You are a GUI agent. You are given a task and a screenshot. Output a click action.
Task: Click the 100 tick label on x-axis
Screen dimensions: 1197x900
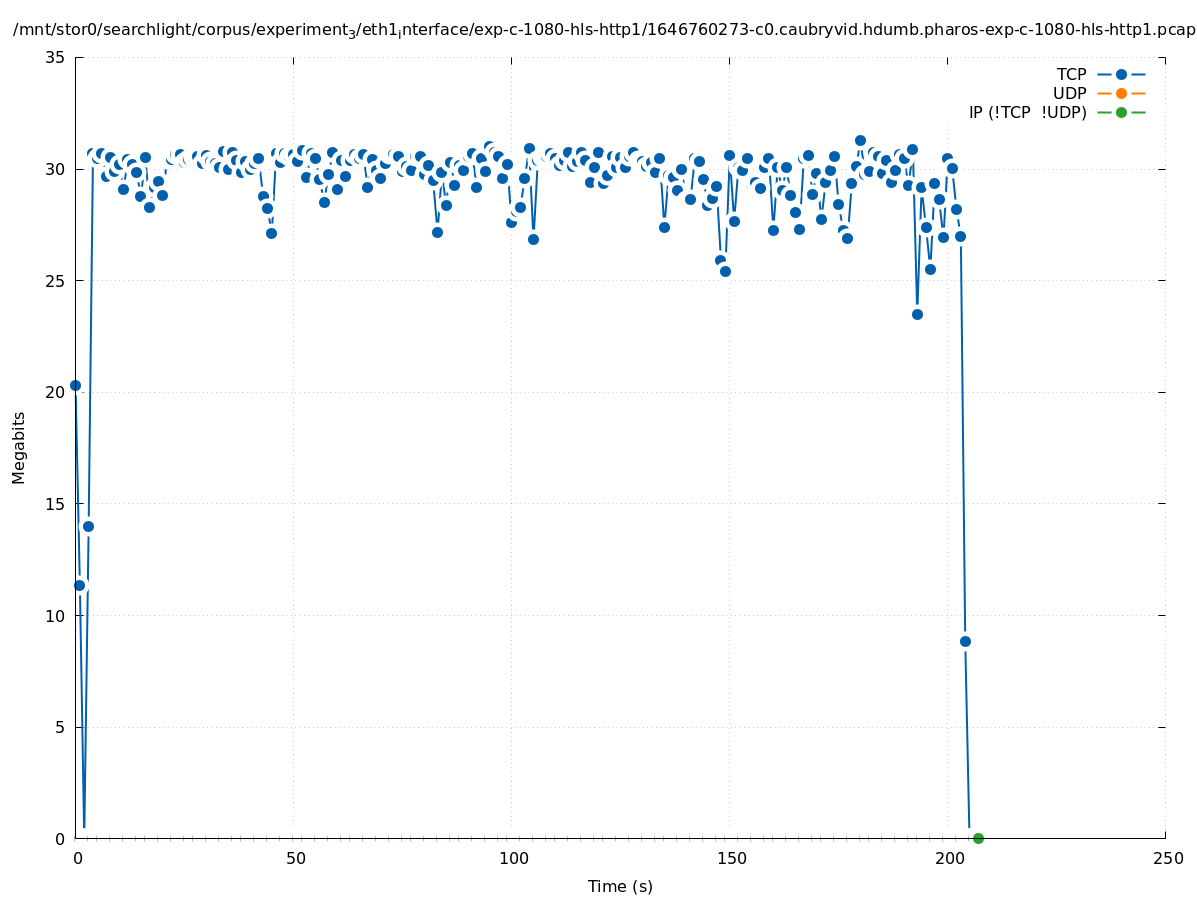pyautogui.click(x=513, y=858)
